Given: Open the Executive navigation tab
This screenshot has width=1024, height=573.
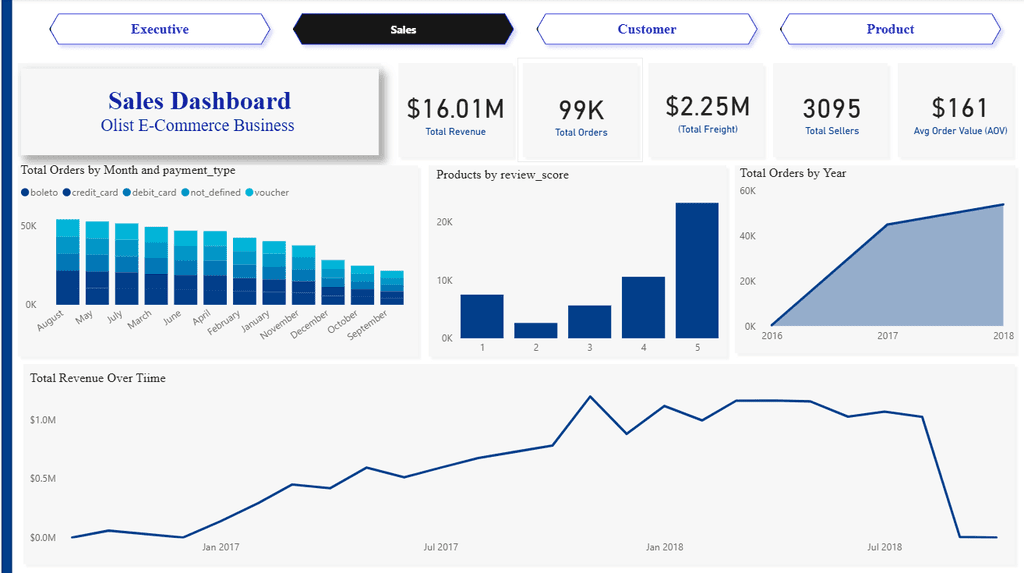Looking at the screenshot, I should pyautogui.click(x=160, y=29).
